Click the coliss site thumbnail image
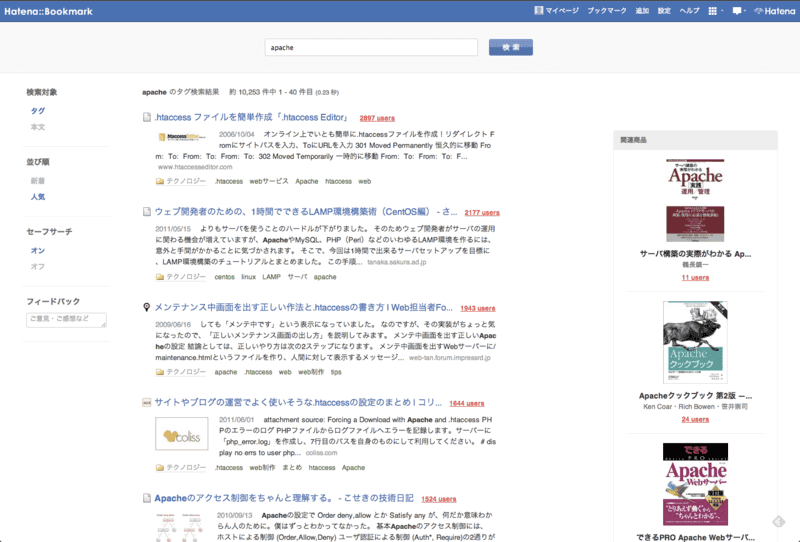Image resolution: width=800 pixels, height=542 pixels. pos(182,434)
